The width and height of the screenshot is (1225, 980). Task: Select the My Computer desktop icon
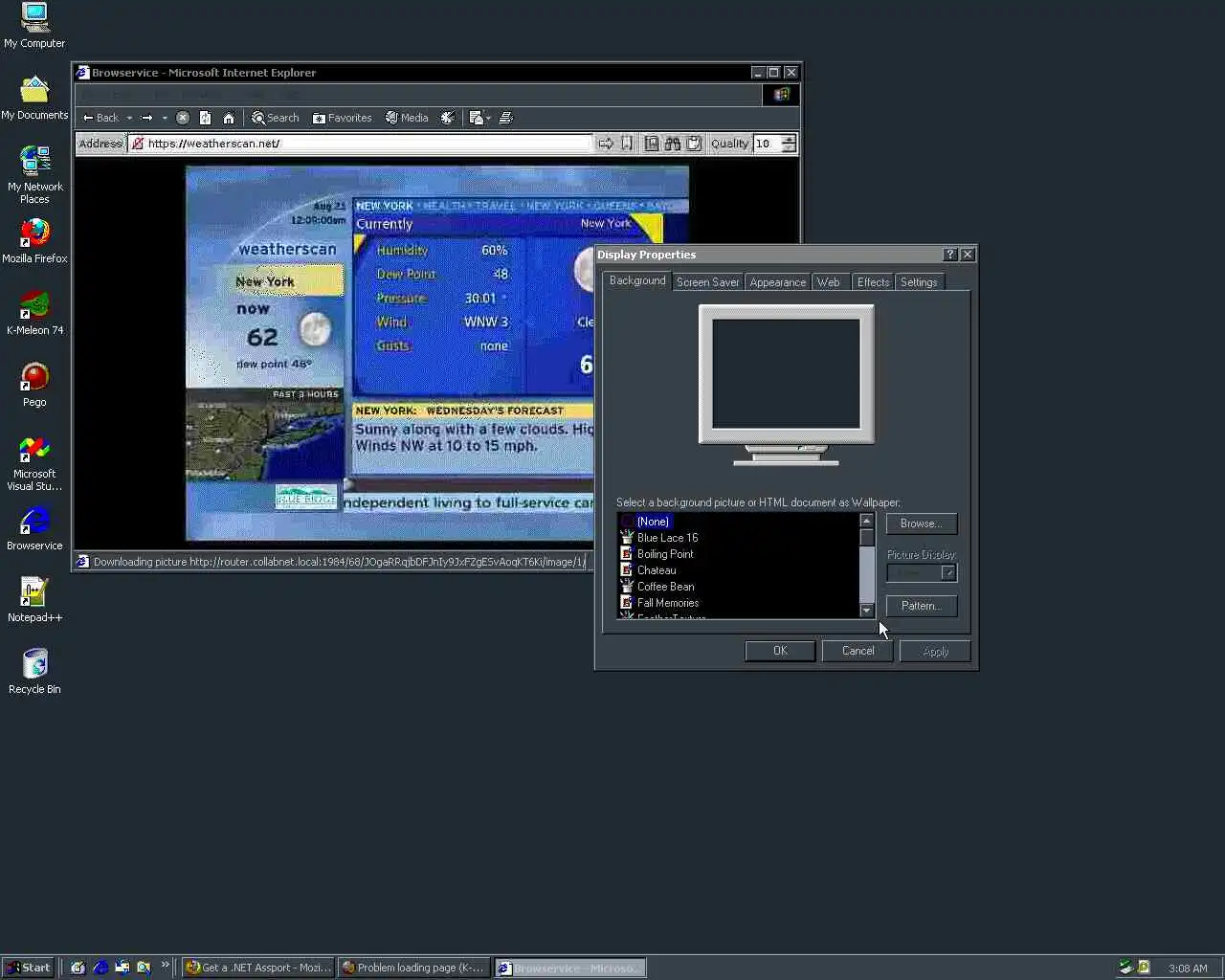pos(34,26)
